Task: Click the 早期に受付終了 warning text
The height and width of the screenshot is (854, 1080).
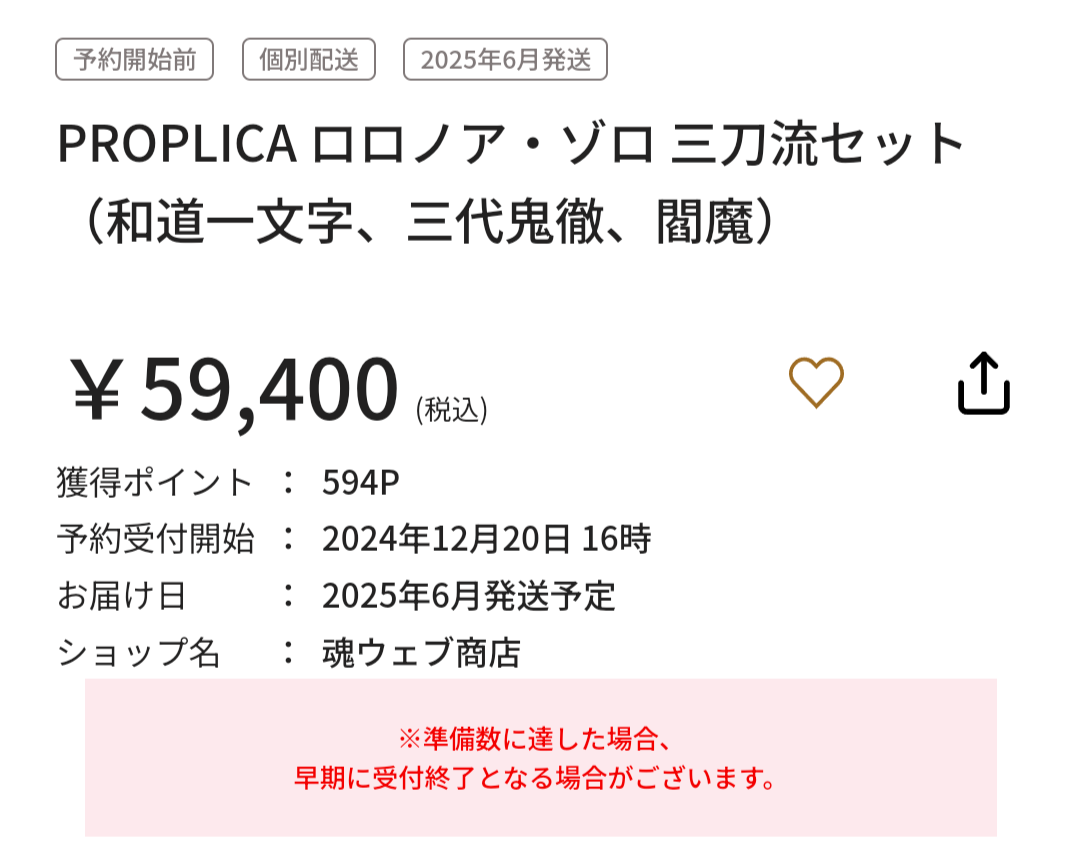Action: pos(536,778)
